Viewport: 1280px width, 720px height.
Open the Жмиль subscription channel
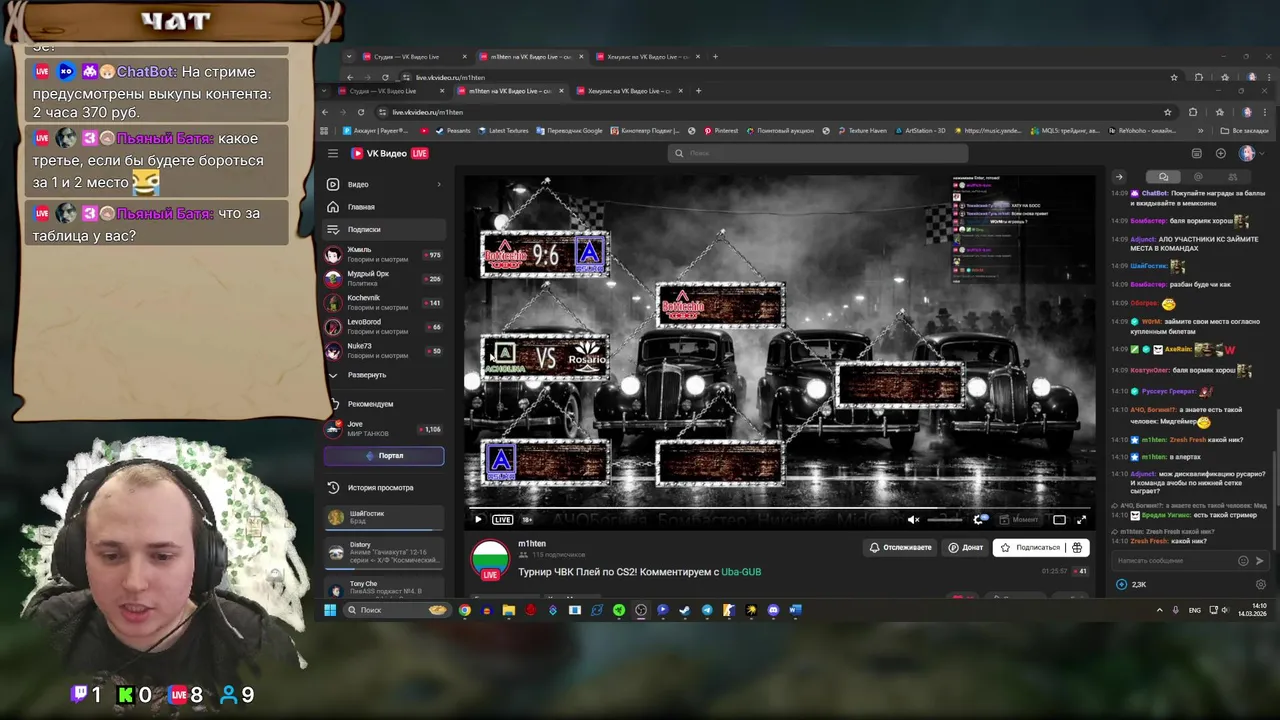(x=384, y=254)
